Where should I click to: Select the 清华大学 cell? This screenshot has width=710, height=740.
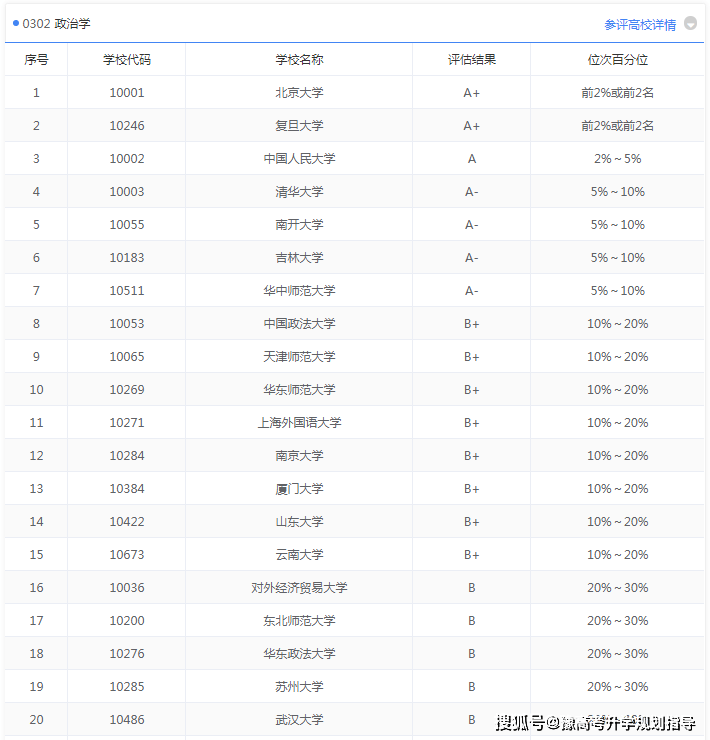click(x=299, y=192)
